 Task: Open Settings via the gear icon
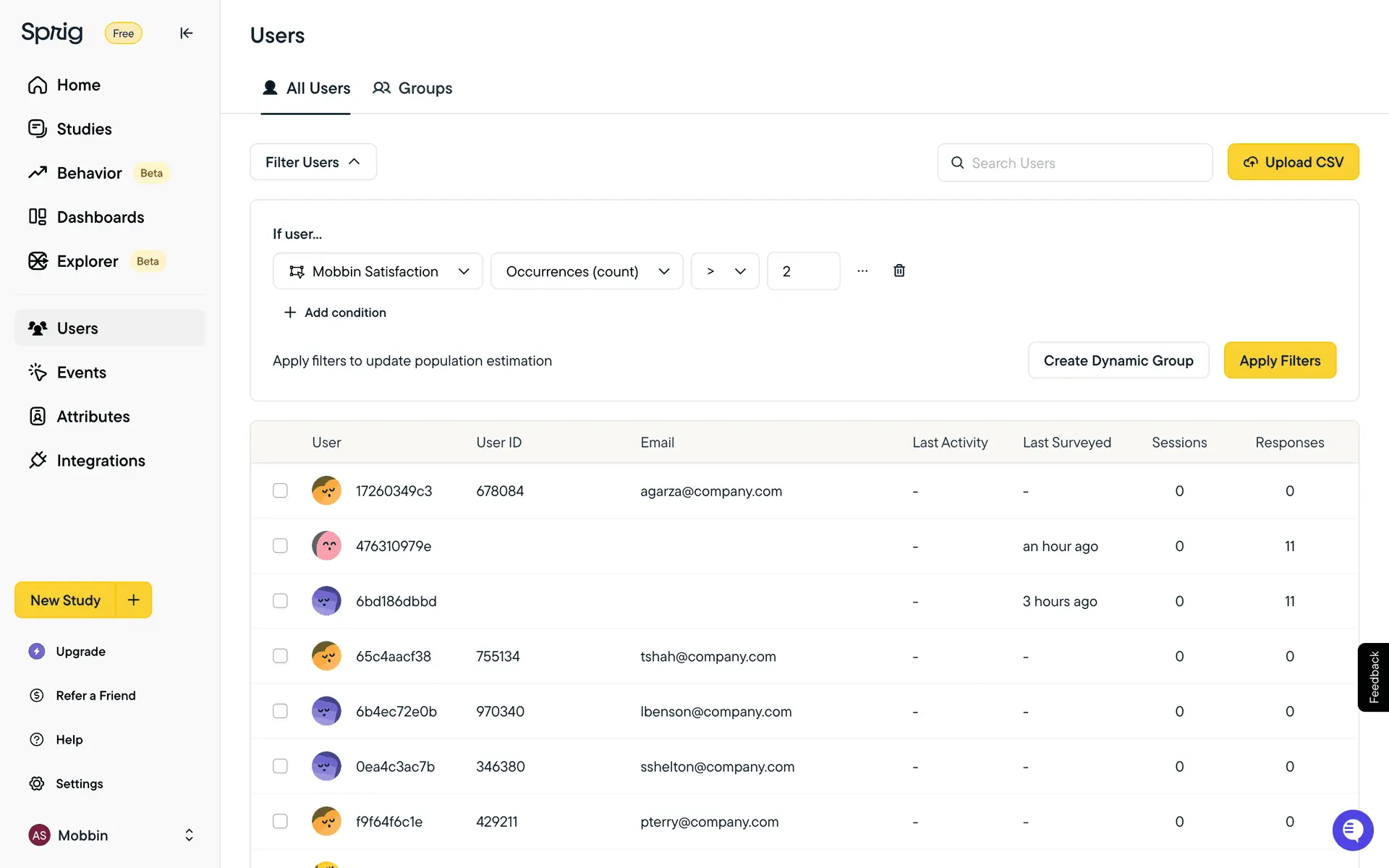click(x=37, y=783)
